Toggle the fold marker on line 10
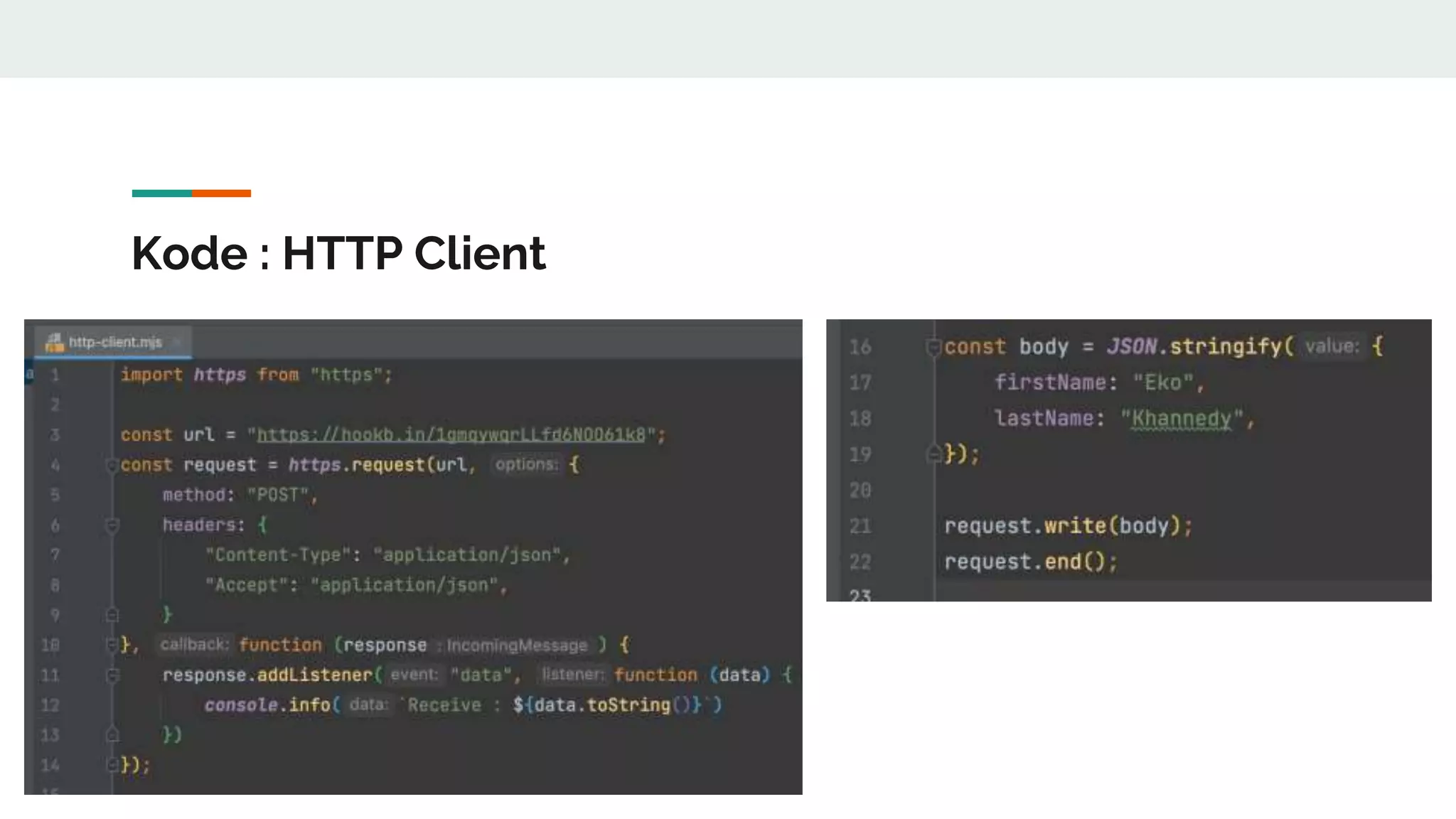This screenshot has height=819, width=1456. [x=112, y=645]
